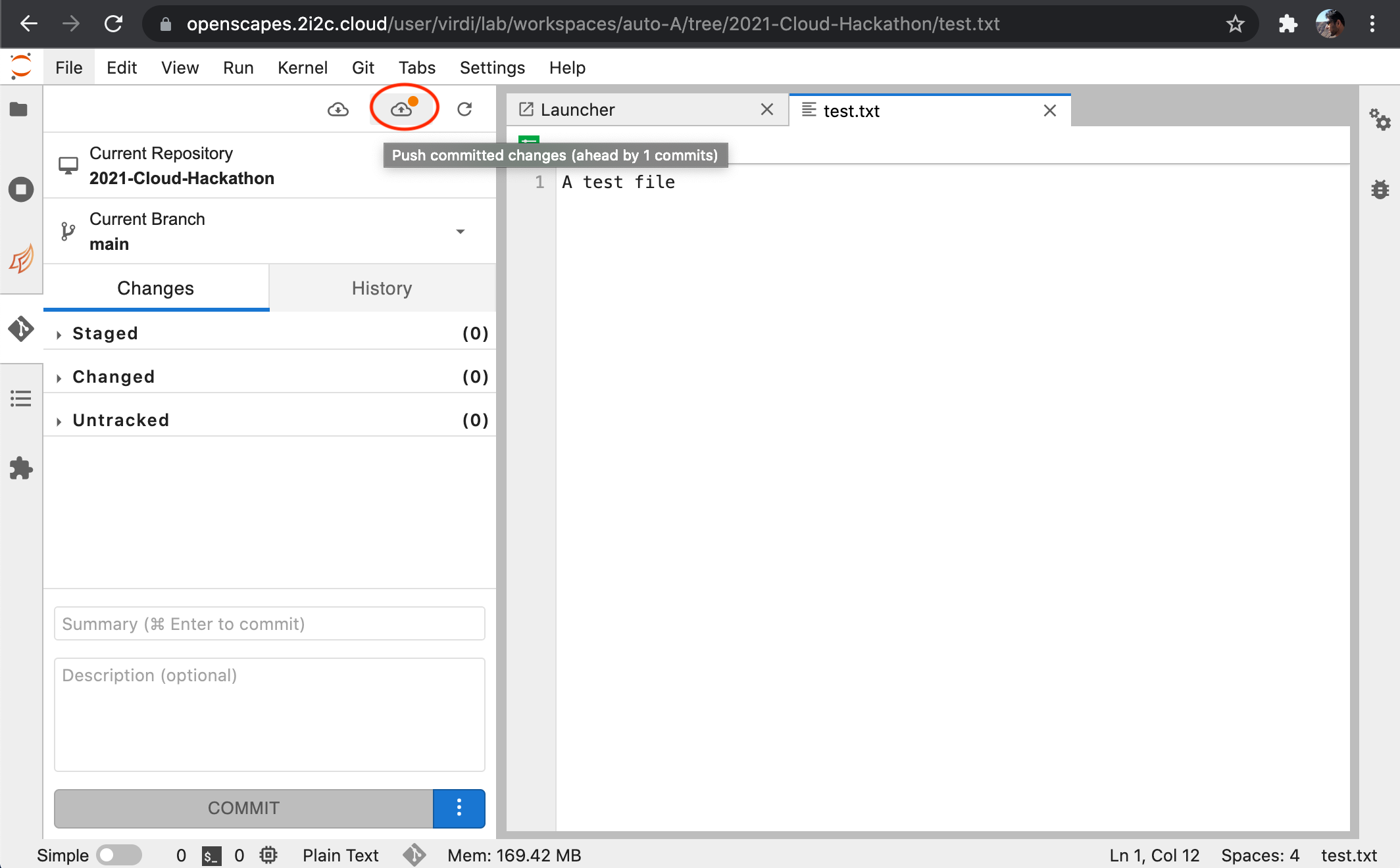Open the Property Inspector gears icon
The image size is (1400, 868).
pyautogui.click(x=1380, y=120)
